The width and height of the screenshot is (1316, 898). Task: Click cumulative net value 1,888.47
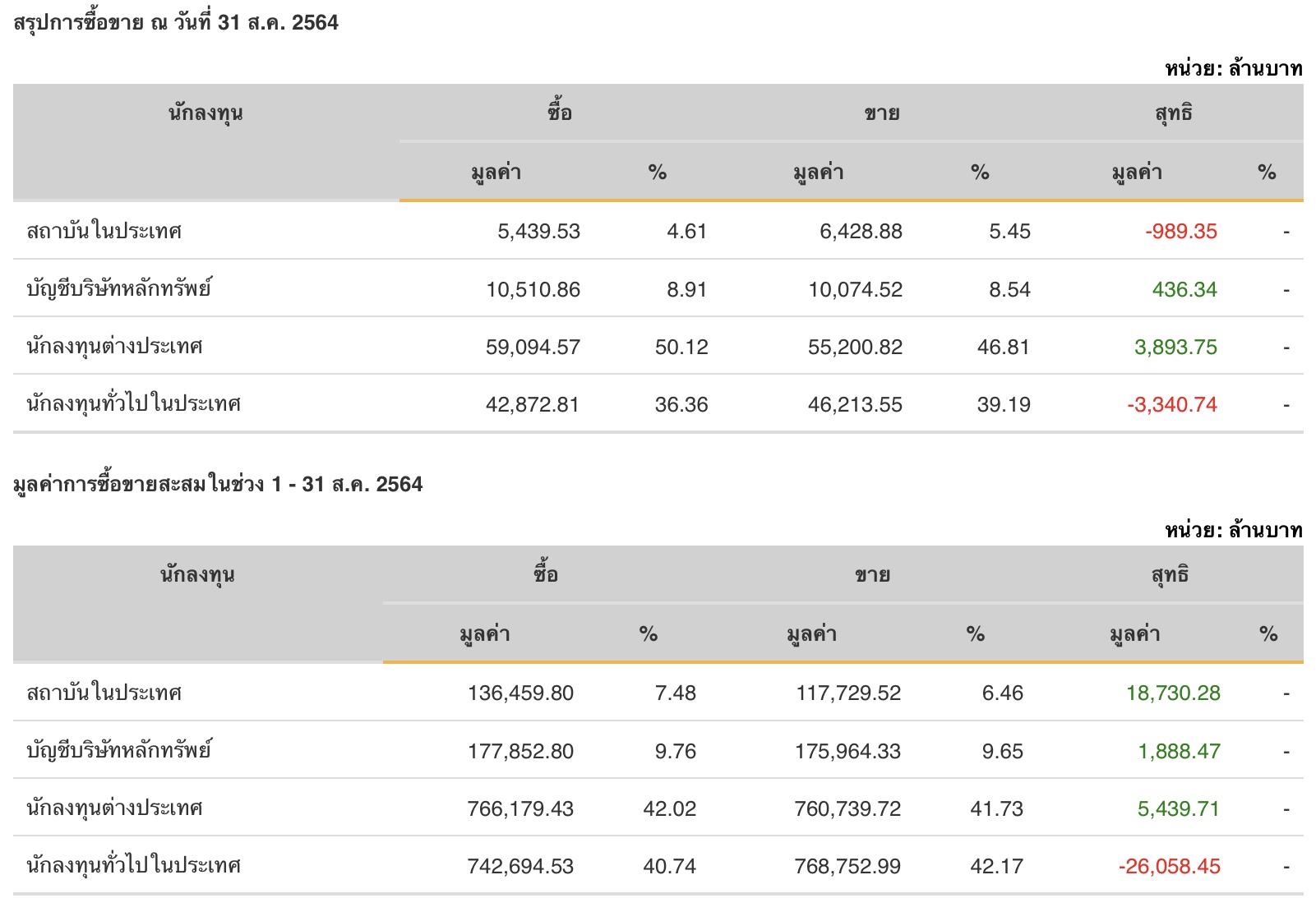tap(1179, 752)
